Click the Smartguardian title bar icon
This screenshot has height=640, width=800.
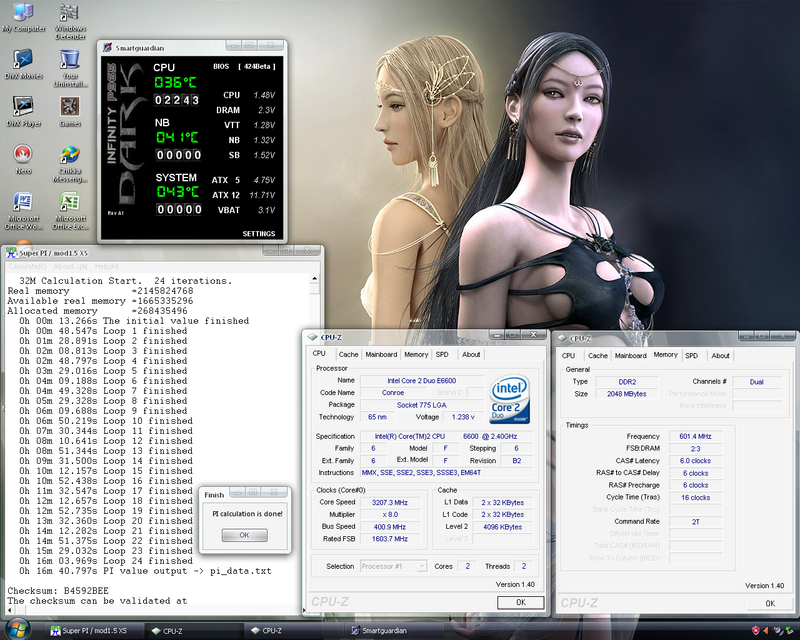click(x=107, y=47)
